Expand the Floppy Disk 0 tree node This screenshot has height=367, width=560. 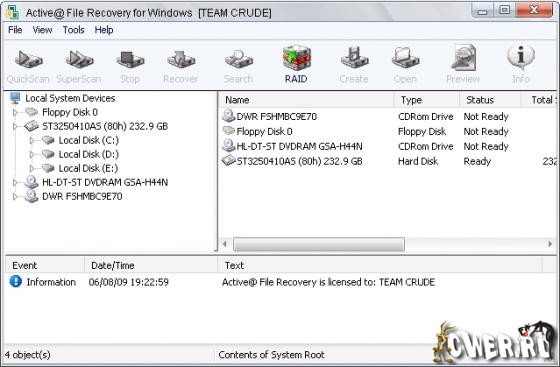(15, 113)
